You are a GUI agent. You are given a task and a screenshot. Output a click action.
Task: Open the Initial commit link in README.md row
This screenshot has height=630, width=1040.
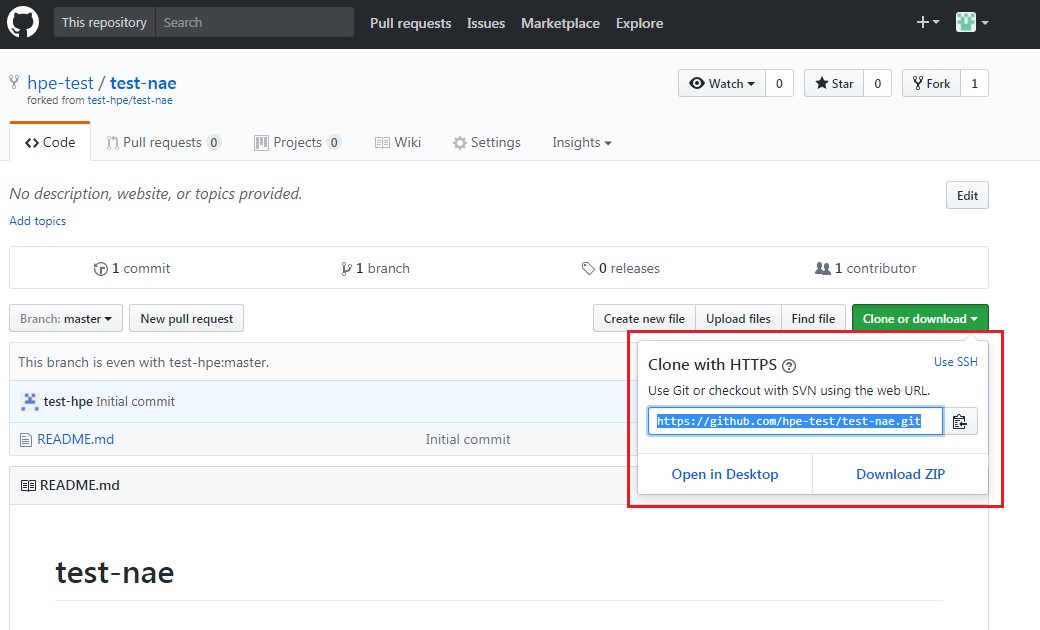pos(468,440)
